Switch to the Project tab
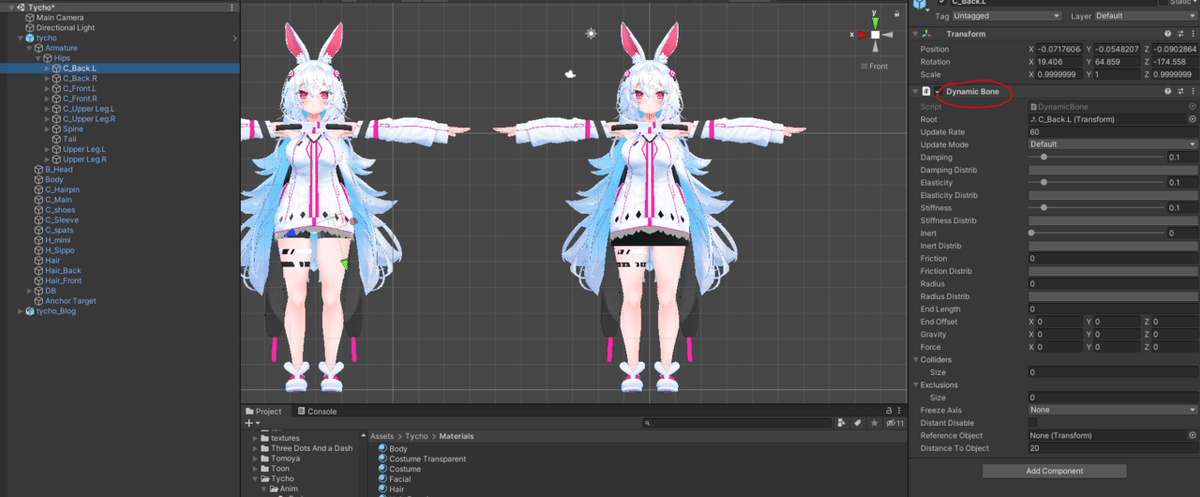The height and width of the screenshot is (497, 1200). 264,411
